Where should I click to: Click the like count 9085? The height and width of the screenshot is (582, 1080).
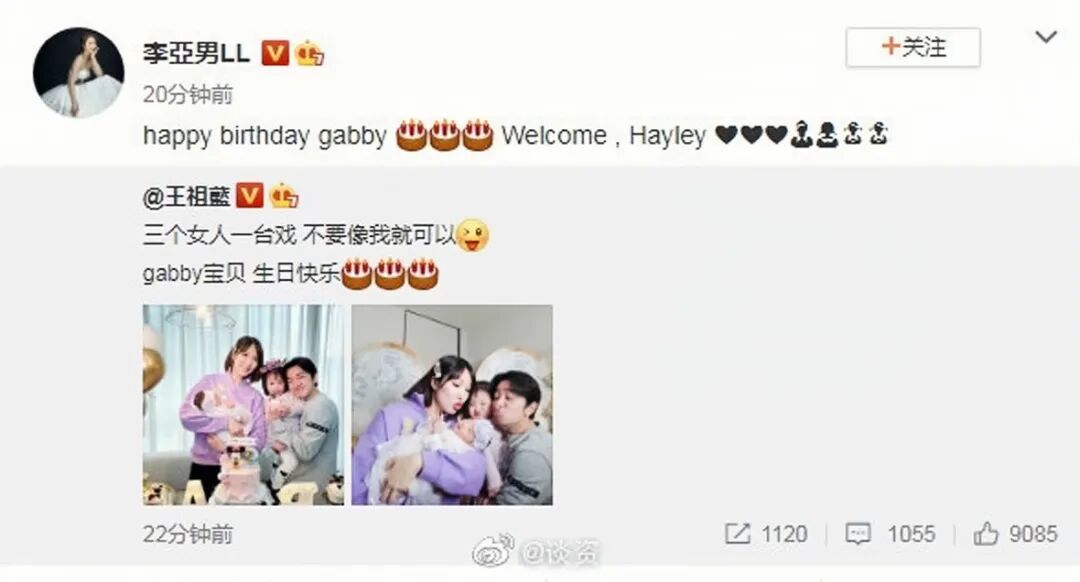click(1033, 534)
